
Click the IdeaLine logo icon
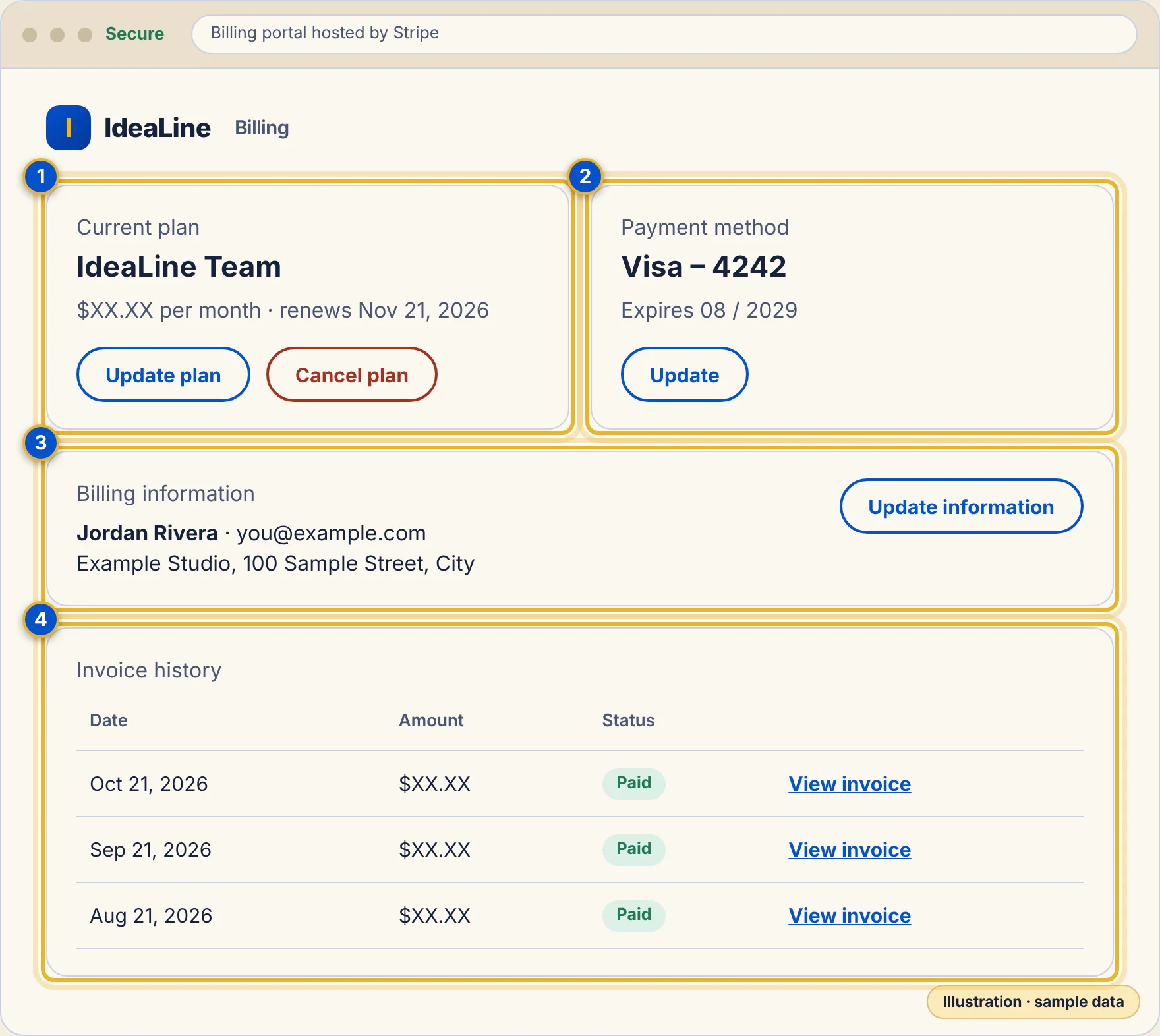pos(69,128)
